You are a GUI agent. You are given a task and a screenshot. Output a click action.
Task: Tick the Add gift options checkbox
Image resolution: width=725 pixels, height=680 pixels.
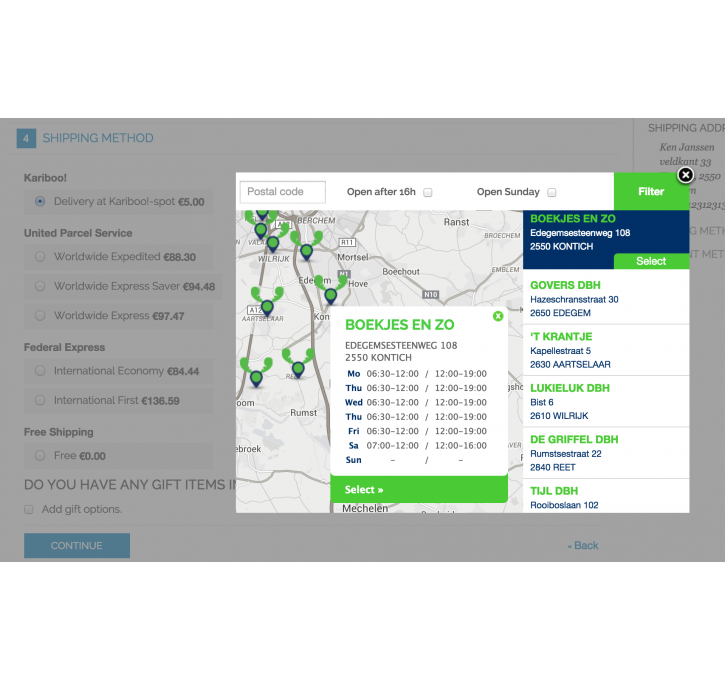click(29, 509)
